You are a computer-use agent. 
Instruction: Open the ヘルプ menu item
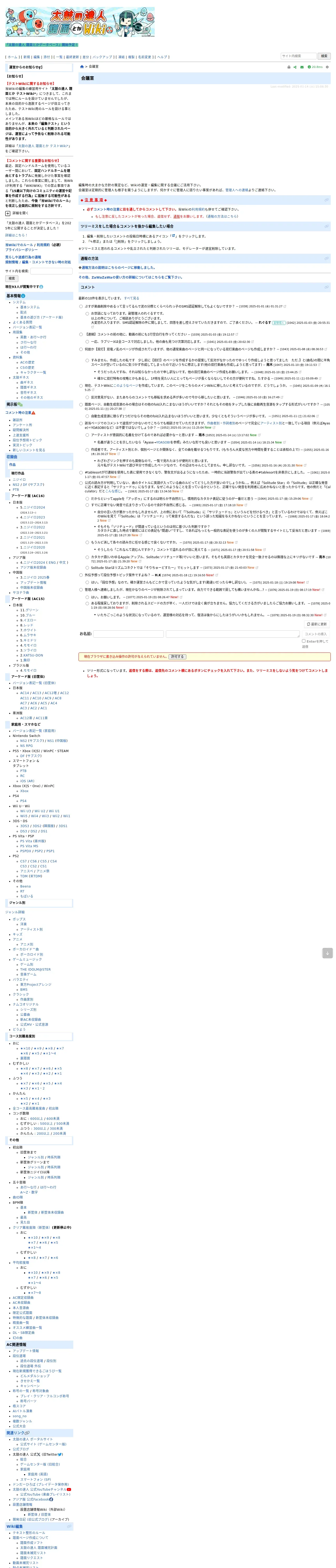click(x=162, y=57)
